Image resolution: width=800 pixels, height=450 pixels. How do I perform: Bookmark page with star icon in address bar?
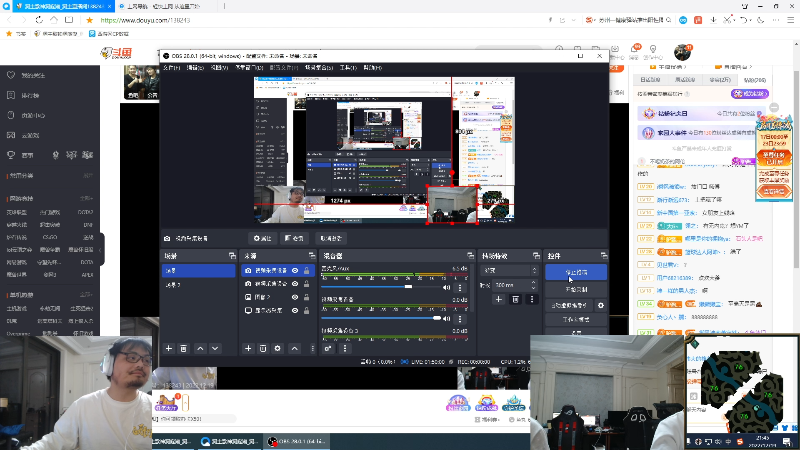click(x=89, y=20)
